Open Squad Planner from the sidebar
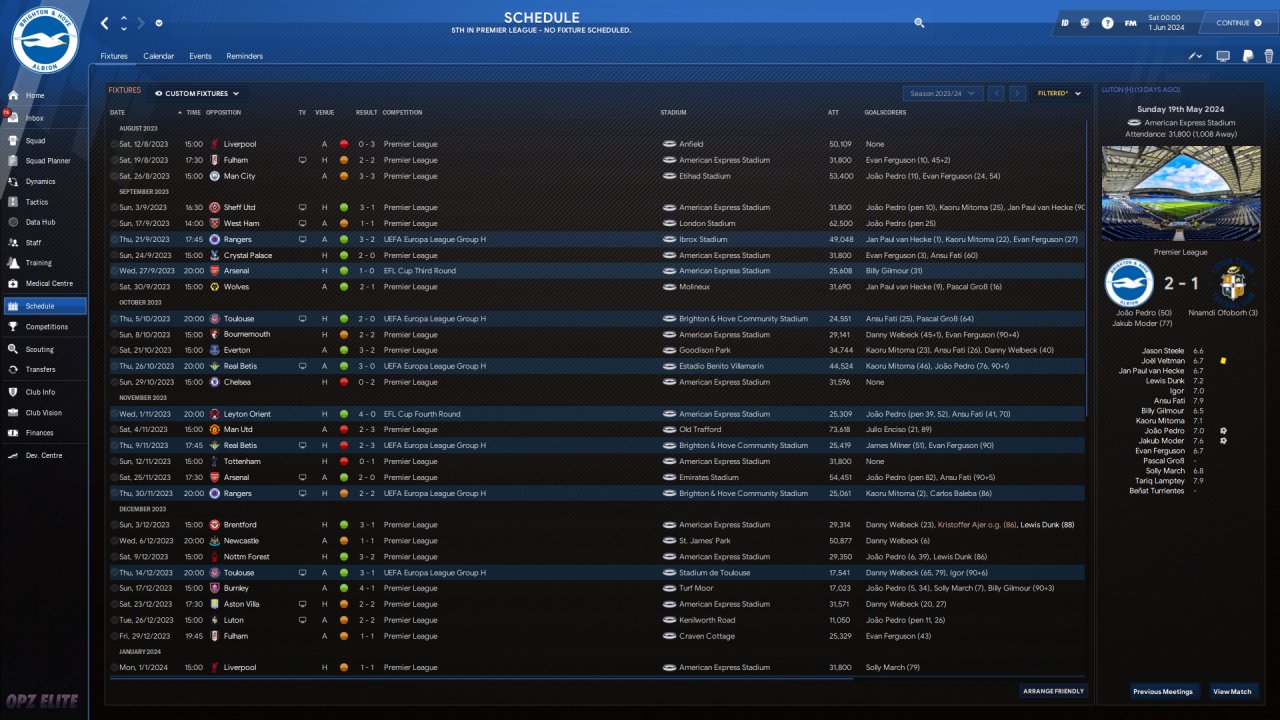1280x720 pixels. [47, 160]
